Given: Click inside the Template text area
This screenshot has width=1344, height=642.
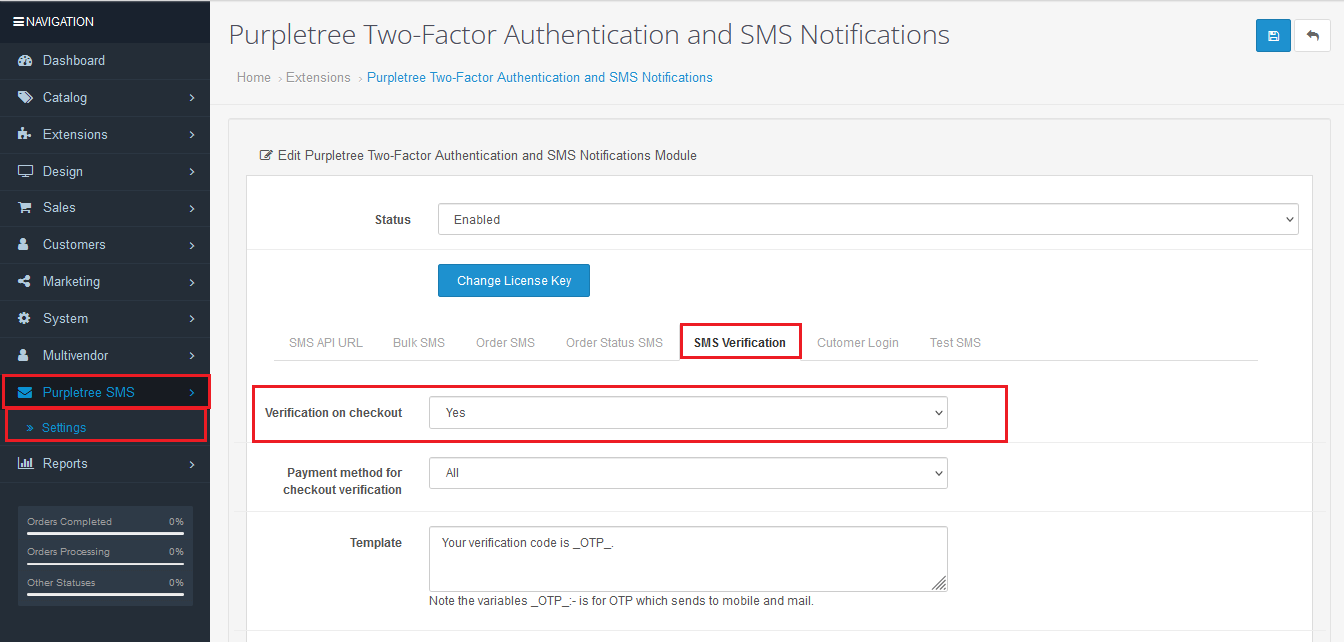Looking at the screenshot, I should tap(688, 559).
